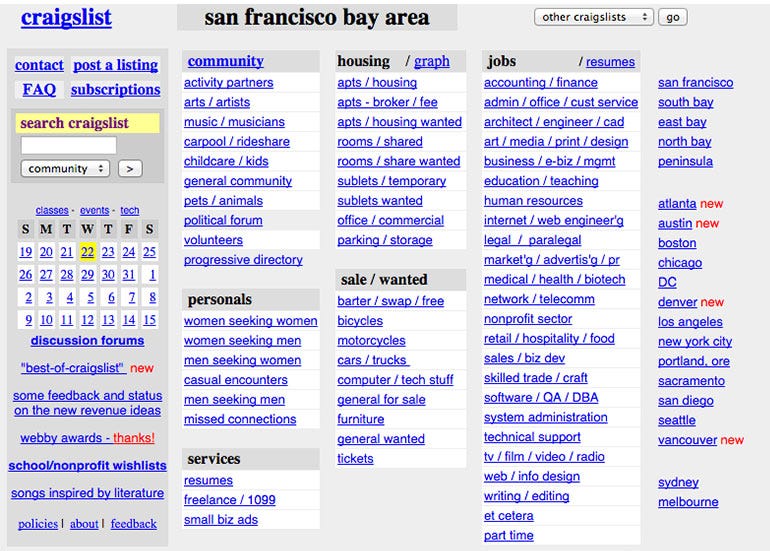770x551 pixels.
Task: Select highlighted calendar date 22
Action: pos(87,252)
